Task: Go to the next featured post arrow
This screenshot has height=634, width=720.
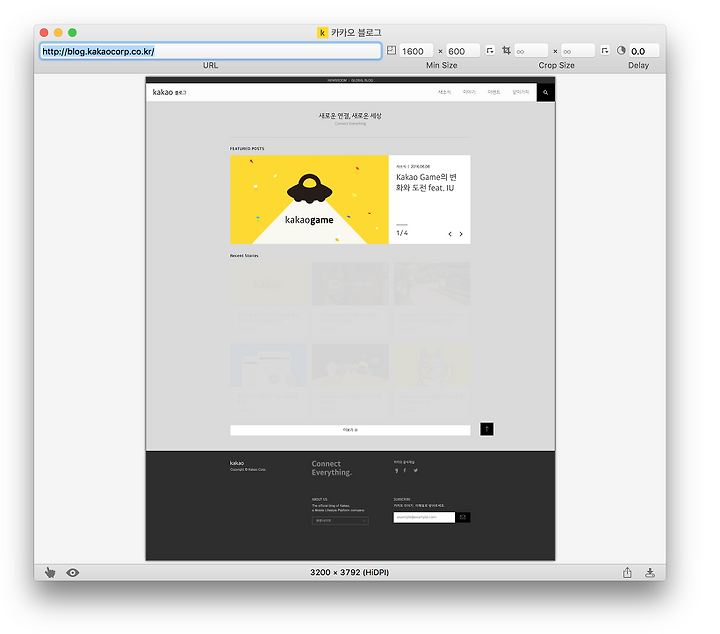Action: coord(461,234)
